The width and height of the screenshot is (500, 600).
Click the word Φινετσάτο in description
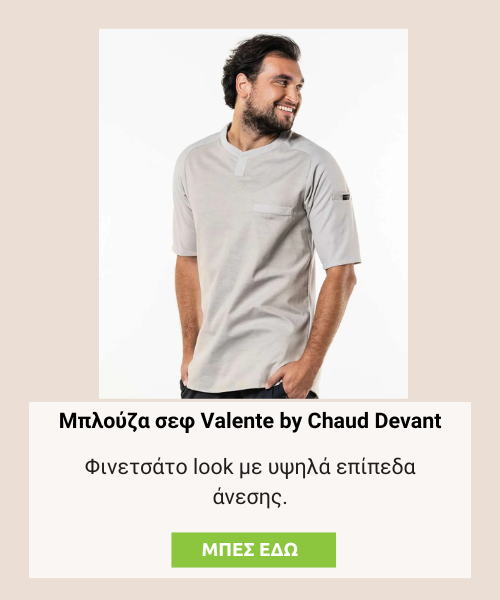pos(136,467)
